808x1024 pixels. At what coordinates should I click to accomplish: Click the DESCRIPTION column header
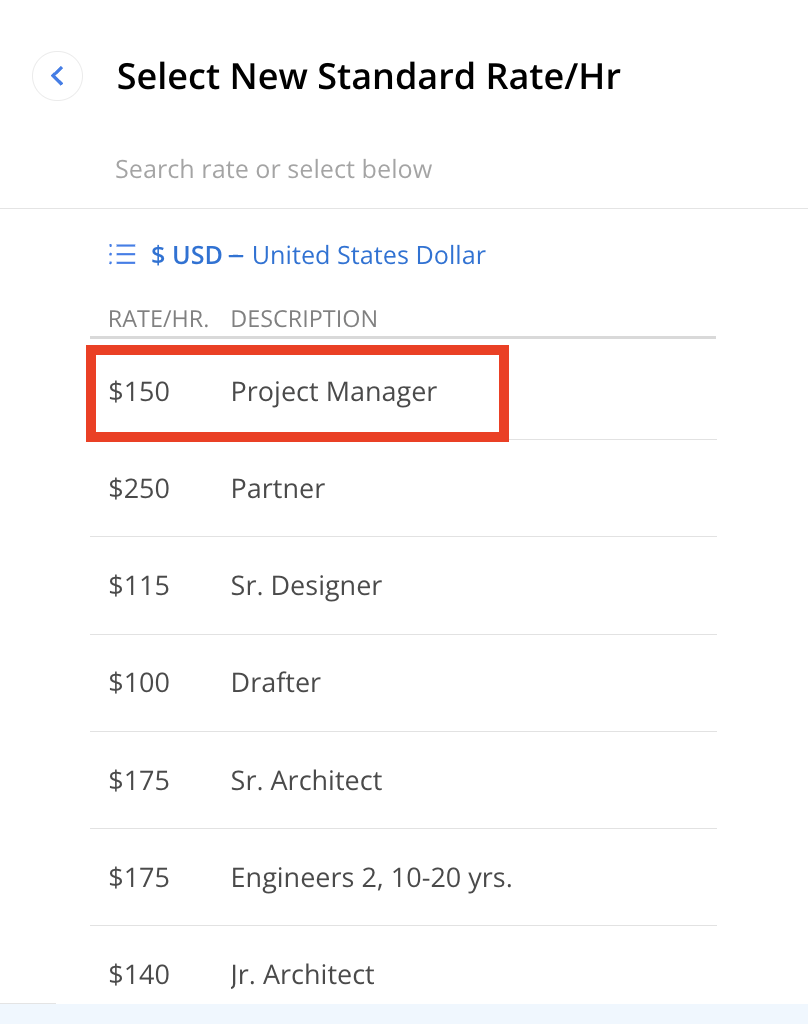[x=304, y=319]
